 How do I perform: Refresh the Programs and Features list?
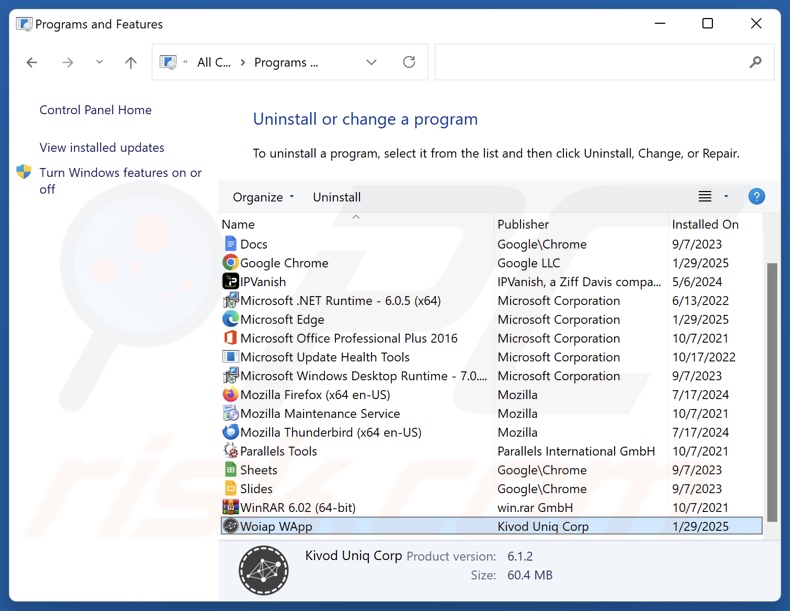(409, 62)
